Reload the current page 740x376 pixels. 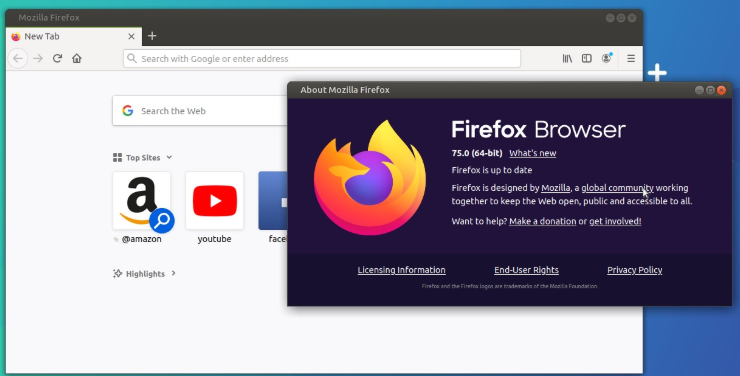click(x=58, y=58)
